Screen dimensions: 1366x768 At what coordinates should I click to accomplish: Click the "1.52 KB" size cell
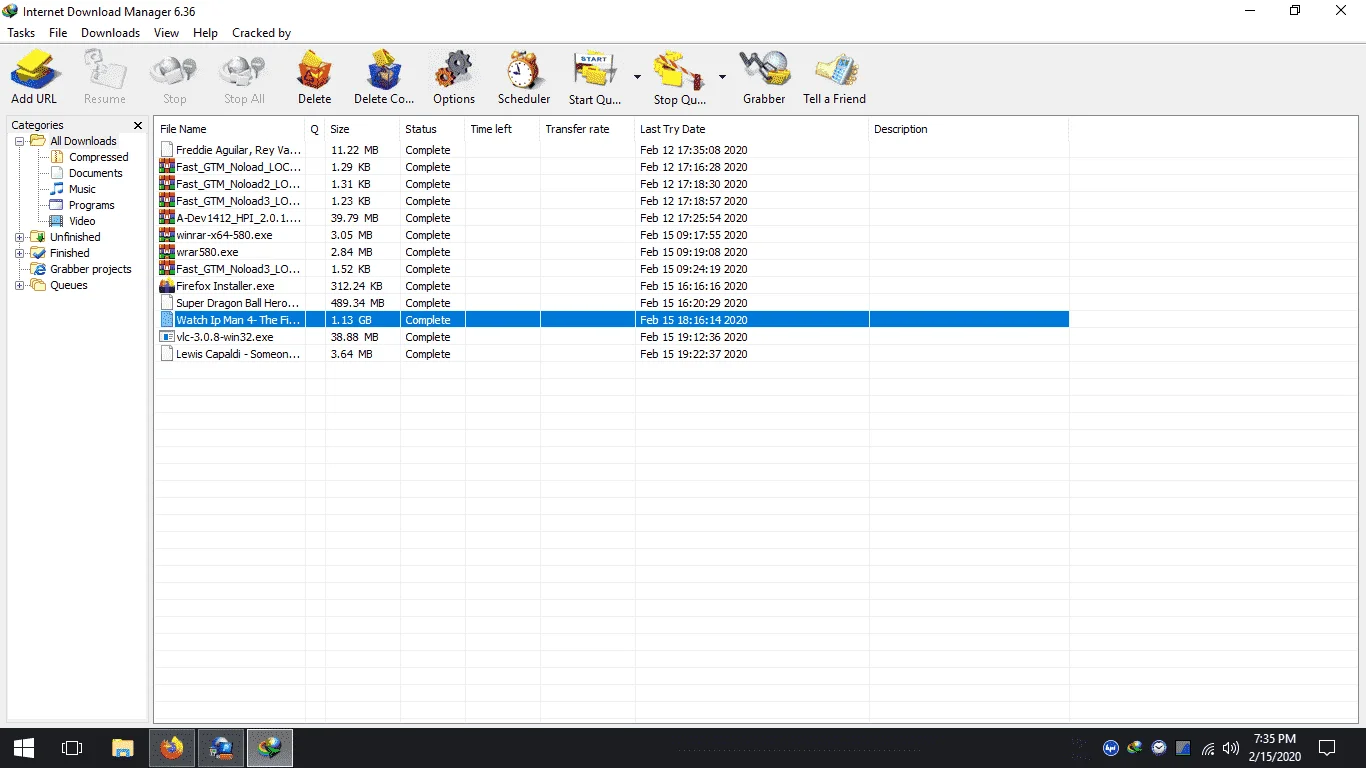click(351, 269)
